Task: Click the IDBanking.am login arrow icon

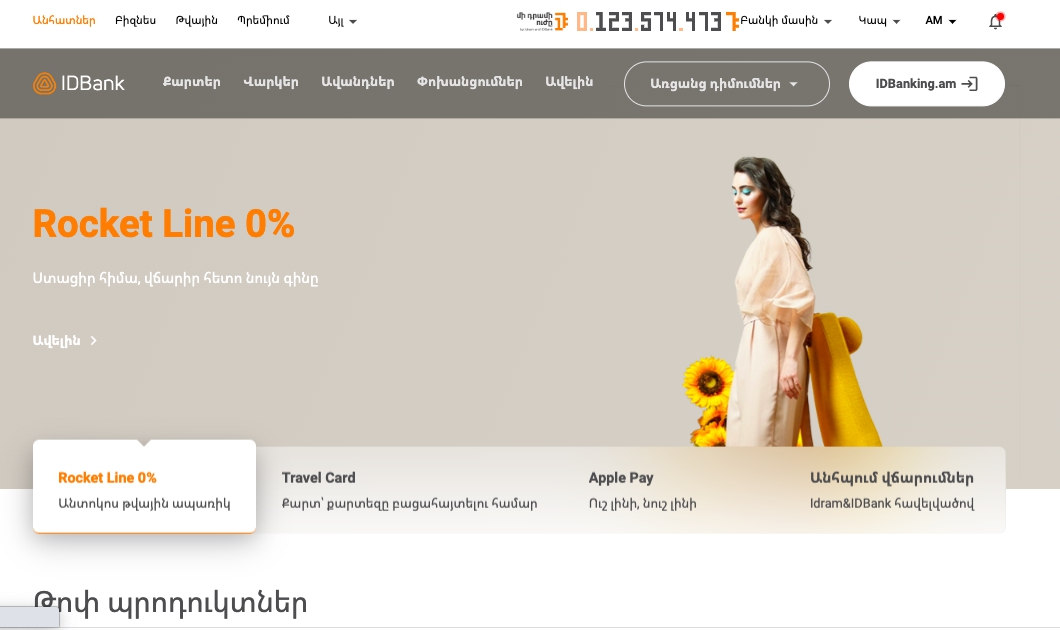Action: click(969, 84)
